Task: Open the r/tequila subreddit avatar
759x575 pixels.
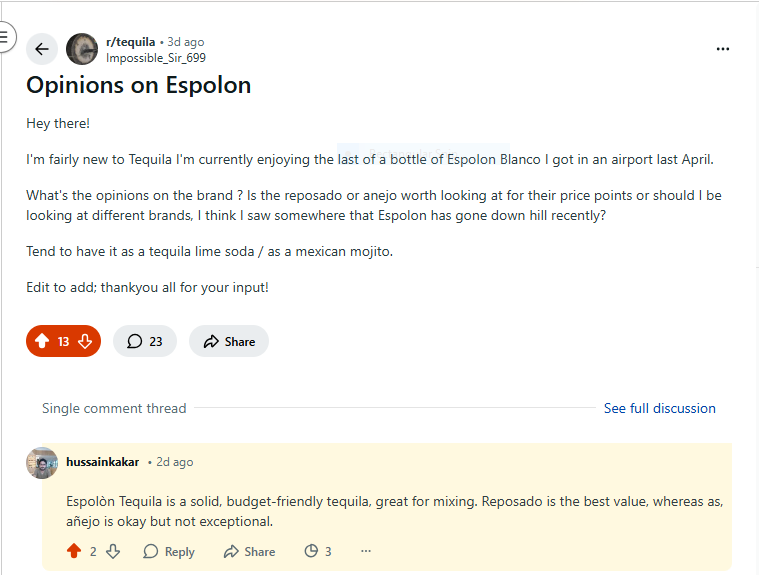Action: pyautogui.click(x=82, y=49)
